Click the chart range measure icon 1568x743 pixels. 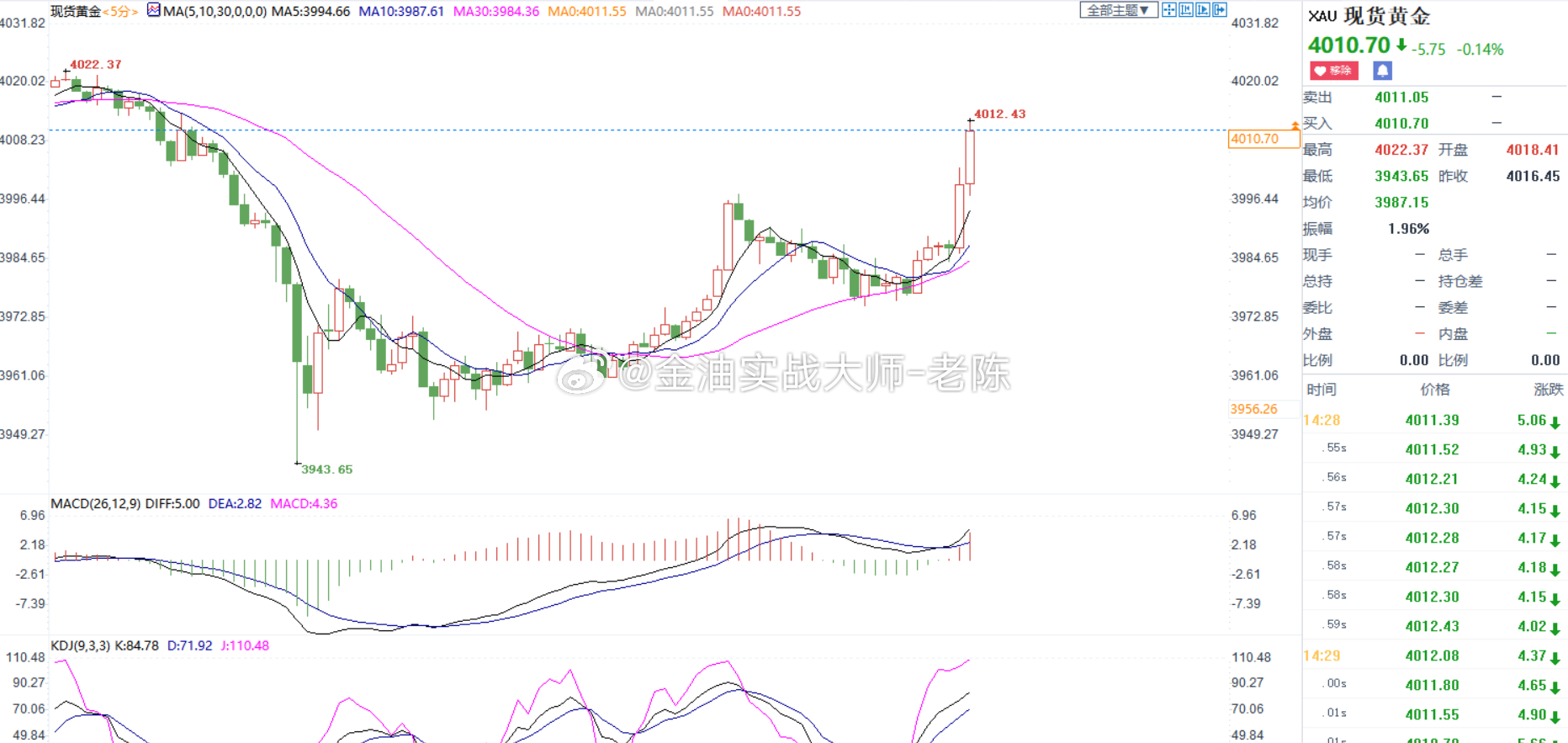[1186, 10]
